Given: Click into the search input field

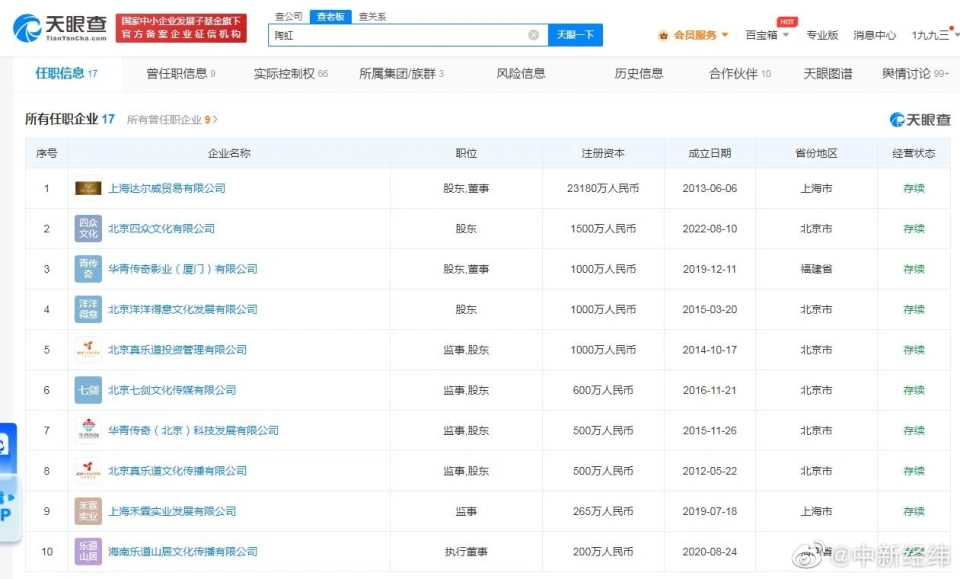Looking at the screenshot, I should click(x=400, y=35).
